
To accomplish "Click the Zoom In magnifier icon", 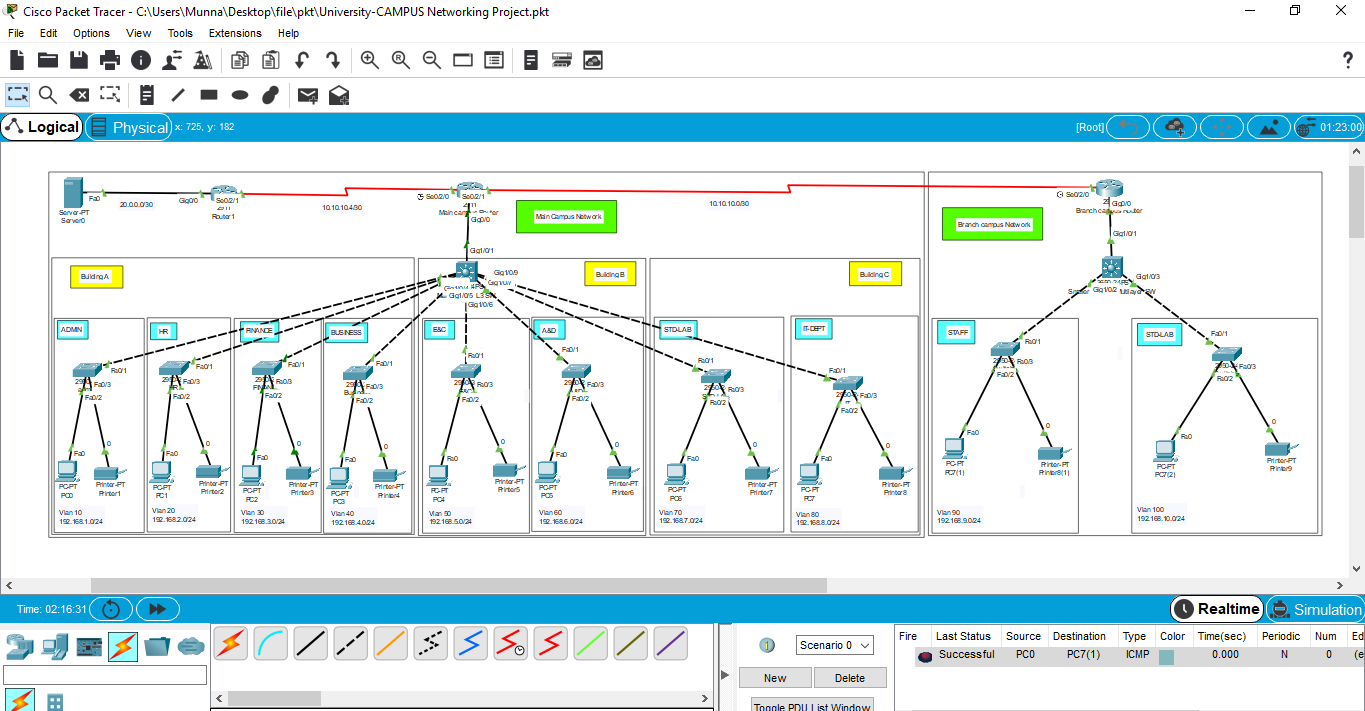I will point(370,60).
